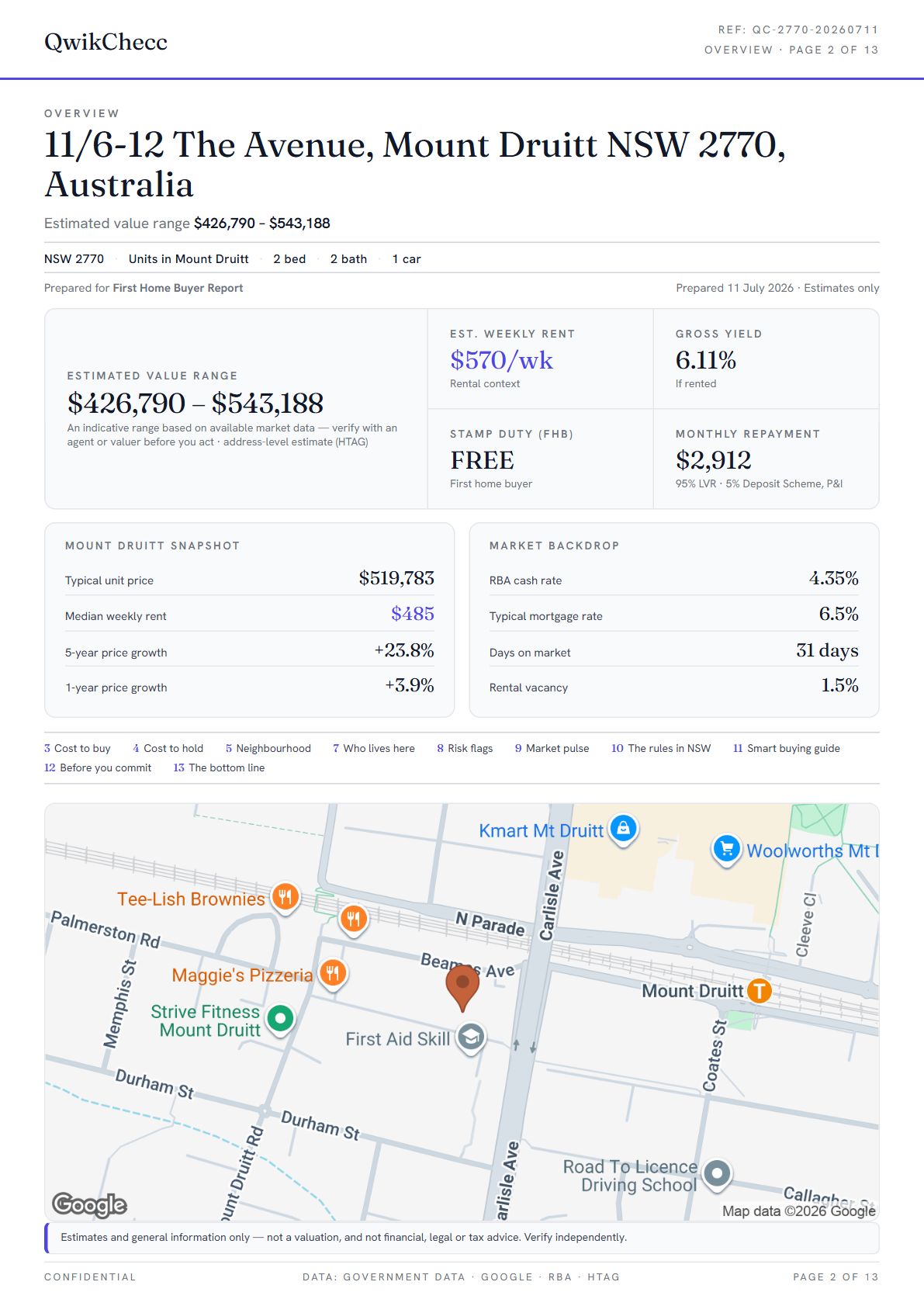Click the Road To Licence Driving School pin
This screenshot has height=1306, width=924.
(718, 1174)
